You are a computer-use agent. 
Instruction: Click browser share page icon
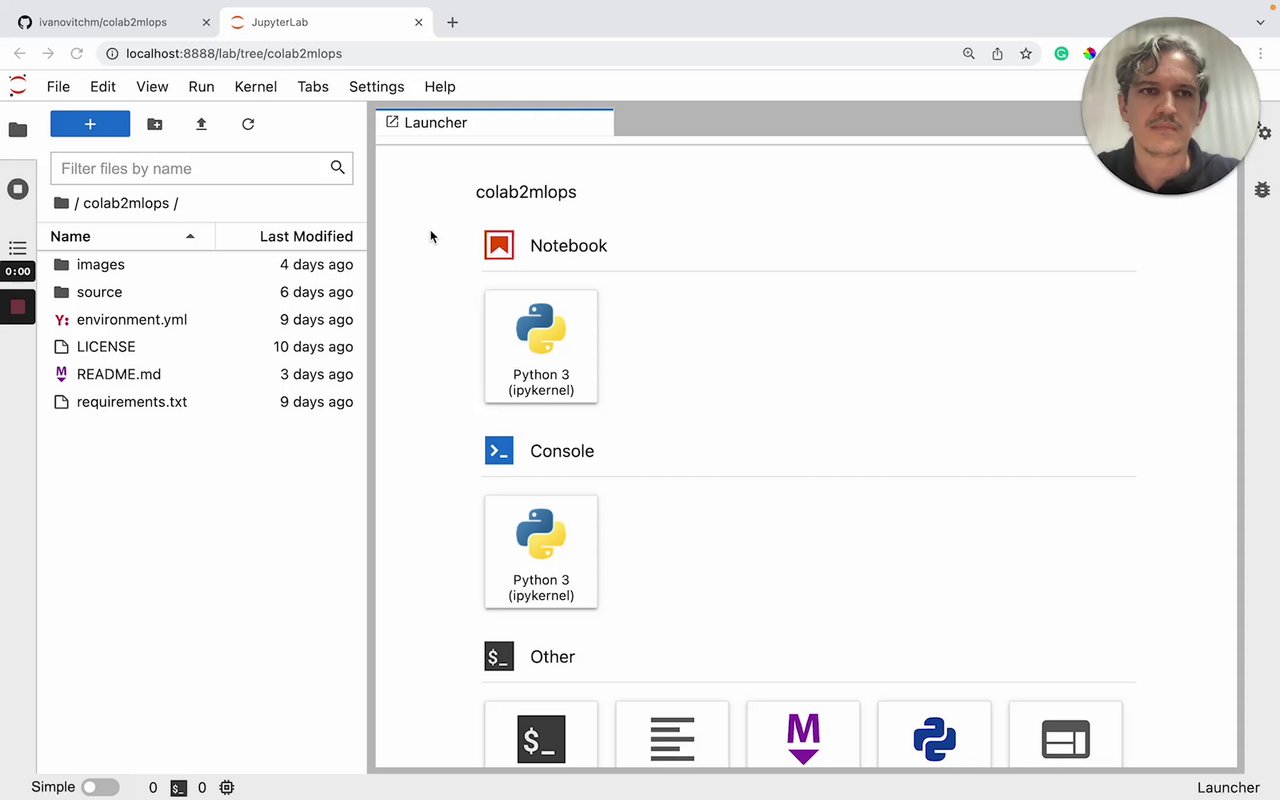click(x=997, y=54)
